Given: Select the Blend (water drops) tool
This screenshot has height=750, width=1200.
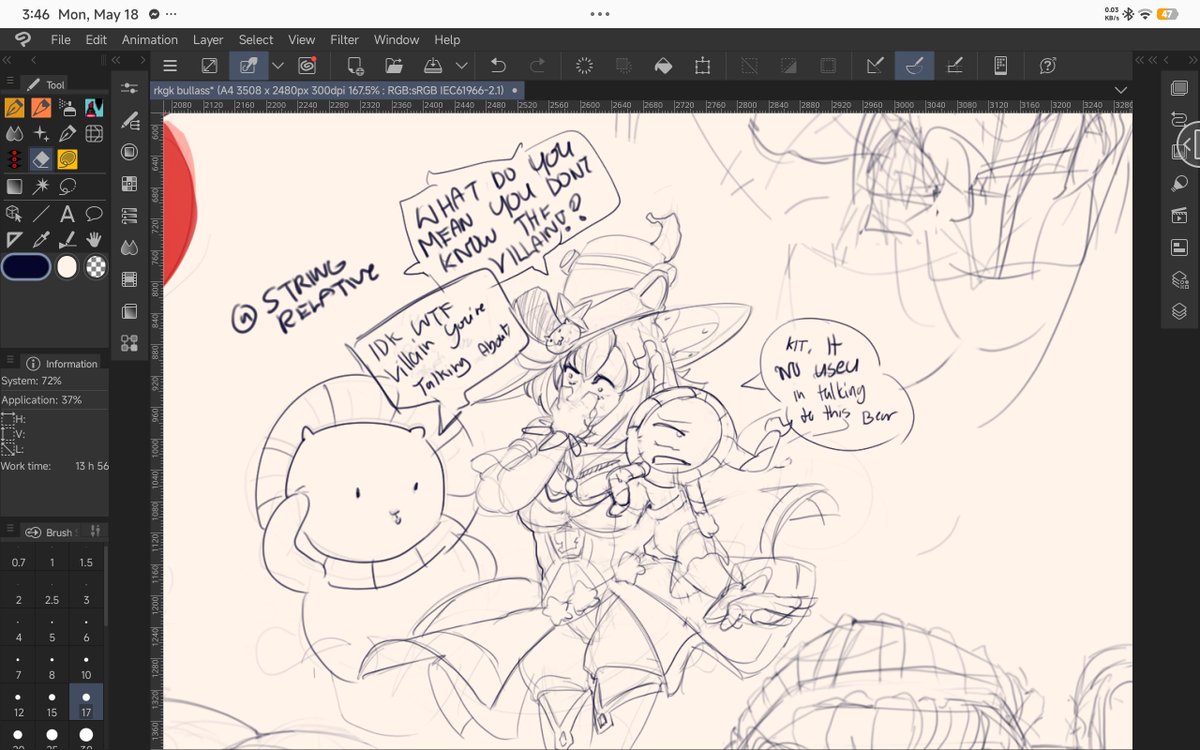Looking at the screenshot, I should [14, 133].
